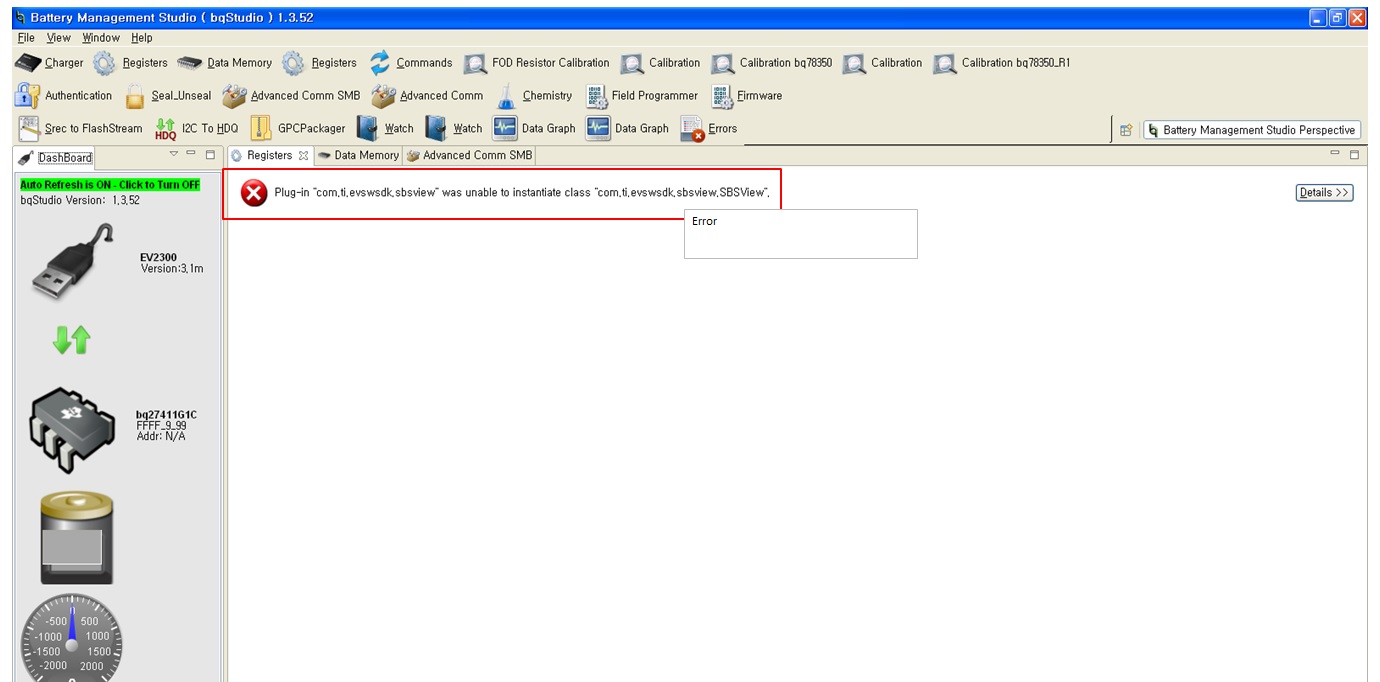Switch to Advanced Comm SMB tab
The height and width of the screenshot is (682, 1380).
(x=470, y=156)
